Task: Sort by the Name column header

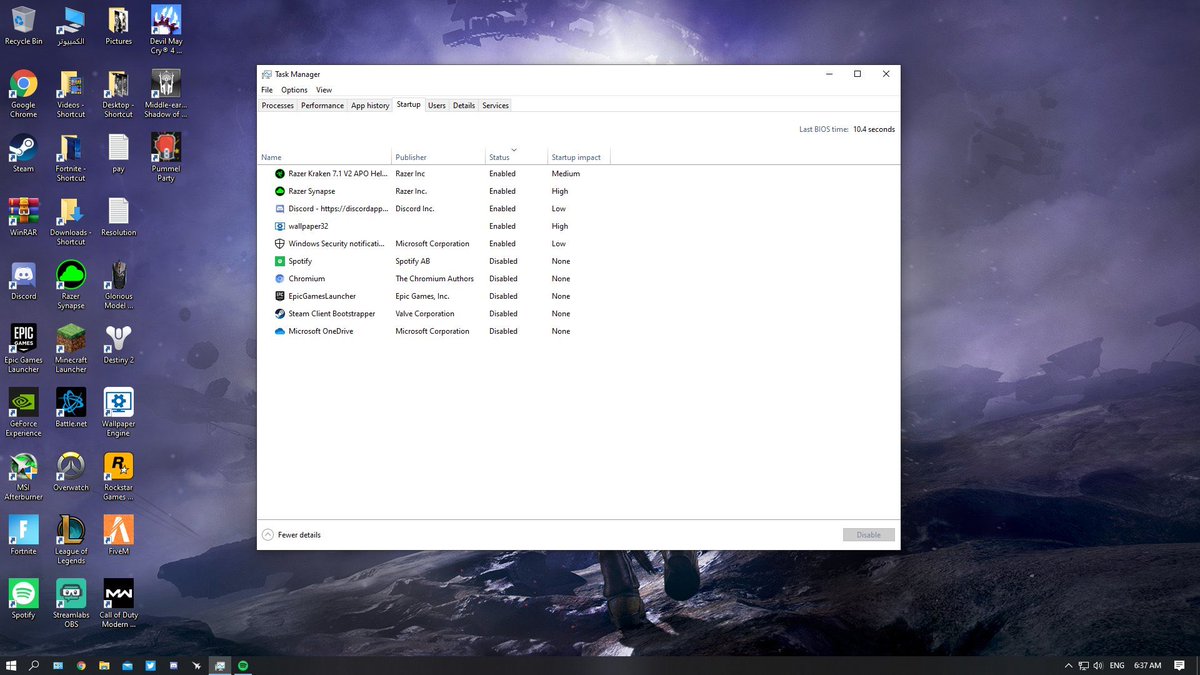Action: (x=324, y=157)
